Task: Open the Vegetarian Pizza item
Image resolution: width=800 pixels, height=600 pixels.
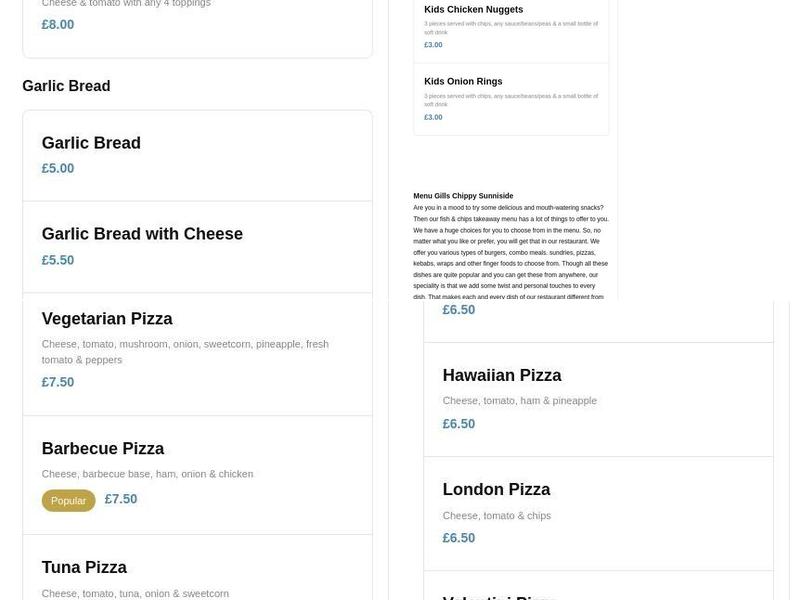Action: tap(107, 319)
